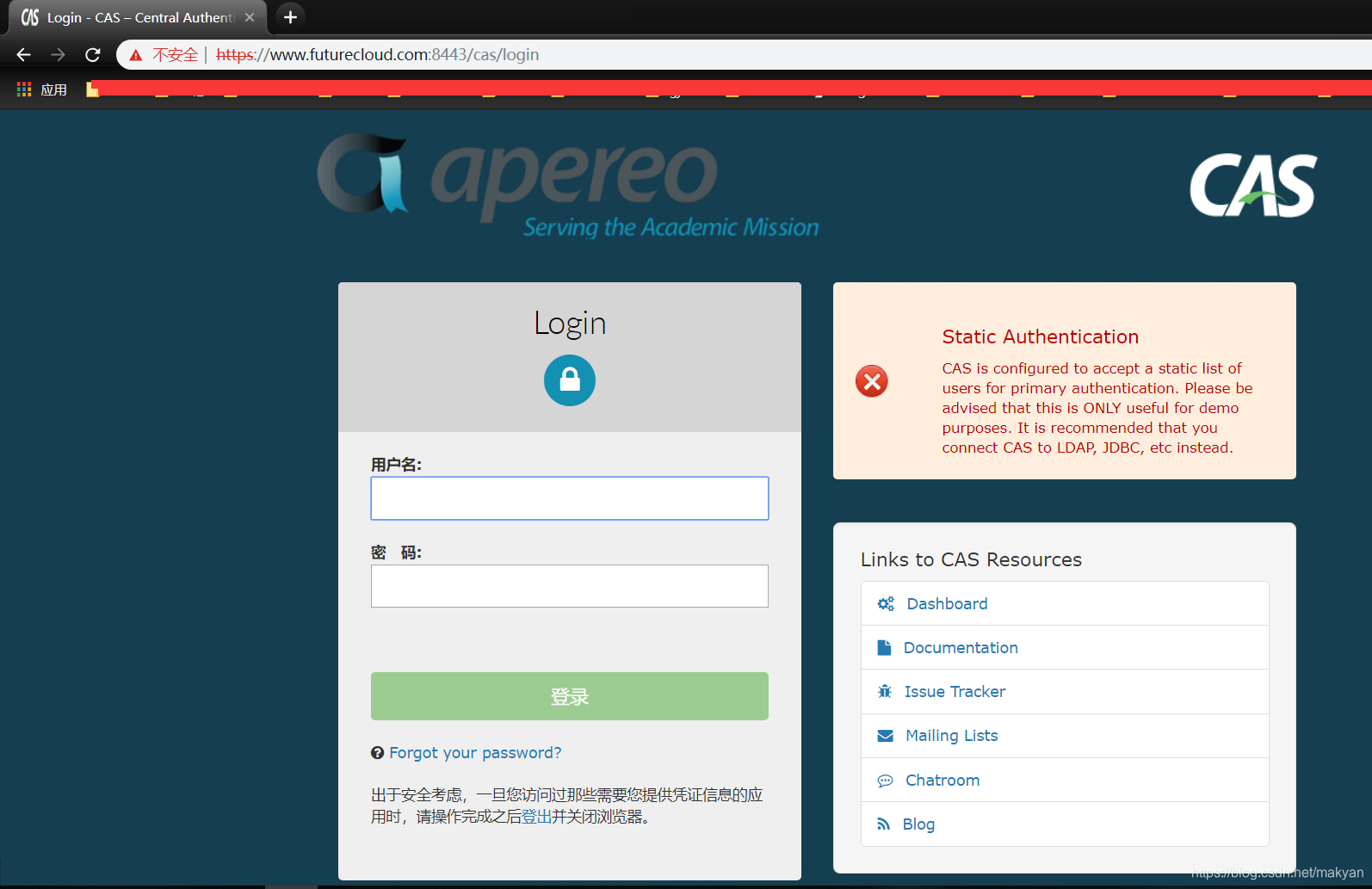Click the red not-secure warning triangle
Image resolution: width=1372 pixels, height=889 pixels.
click(135, 55)
